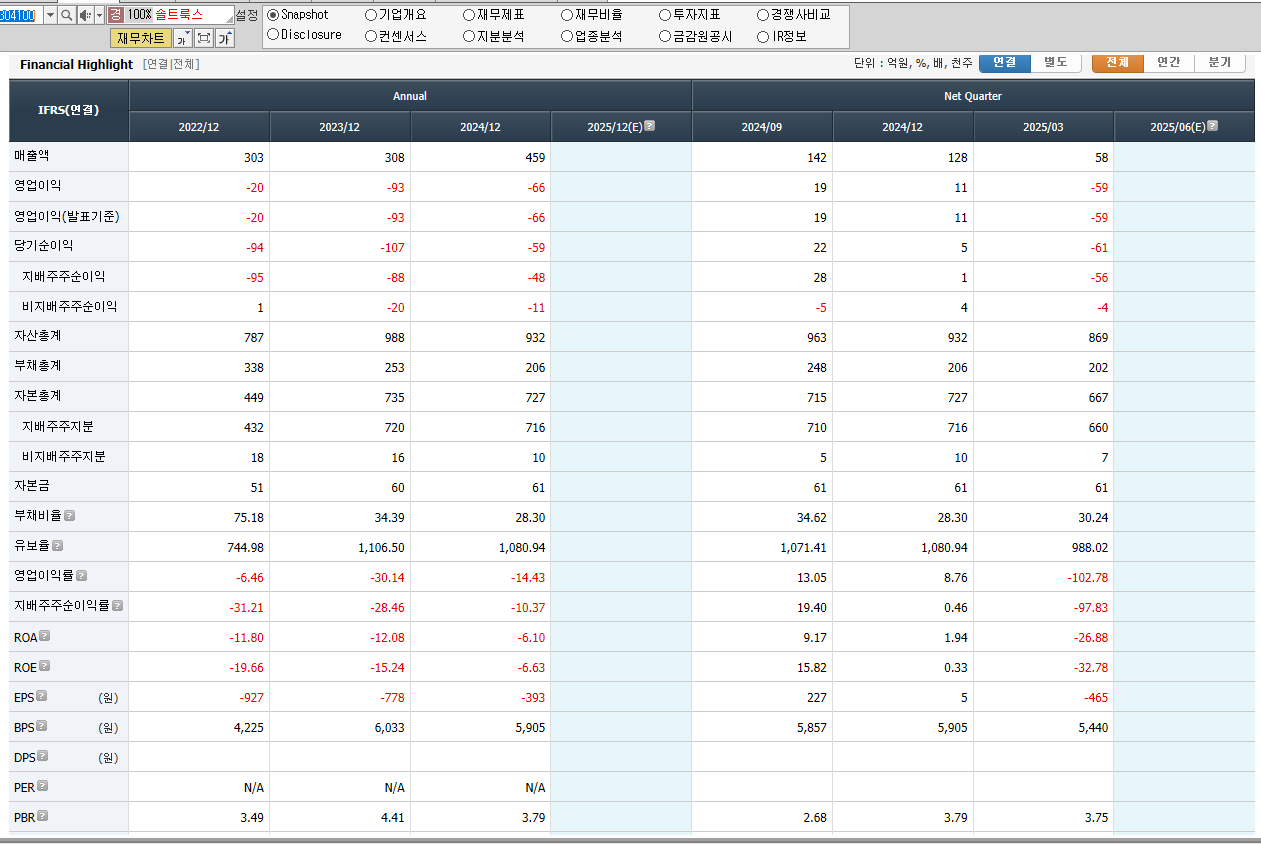This screenshot has height=845, width=1261.
Task: Click the Annual group header
Action: point(410,96)
